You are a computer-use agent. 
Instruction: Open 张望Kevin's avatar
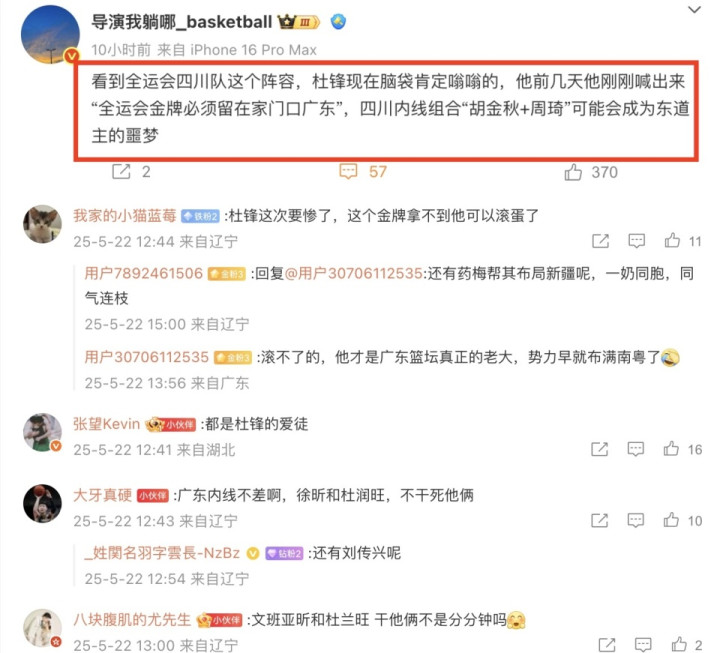(x=43, y=432)
